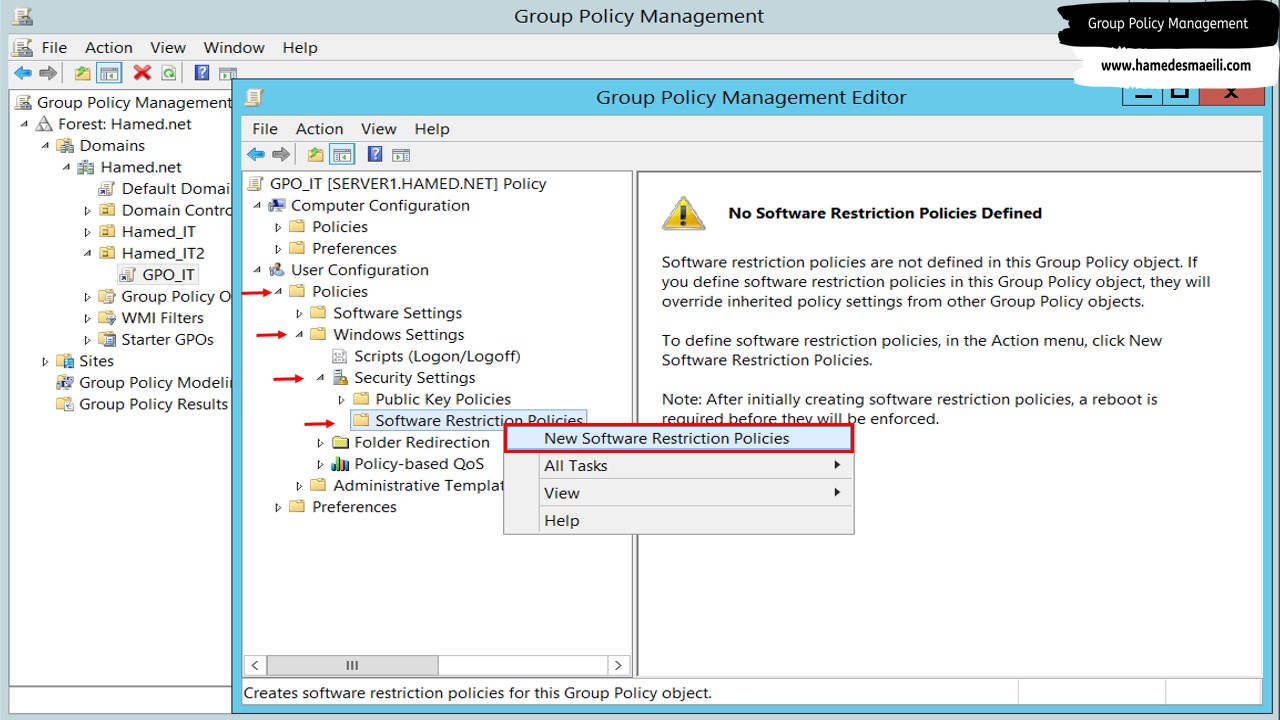Select the Hamed_IT organizational unit

coord(158,232)
